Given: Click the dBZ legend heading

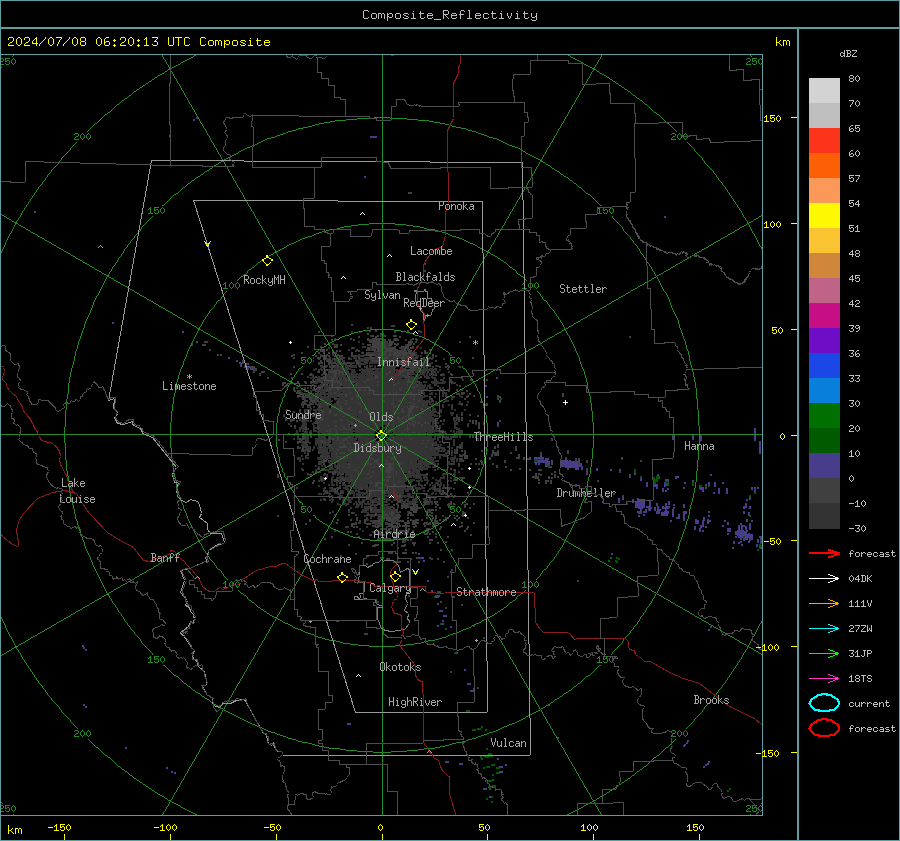Looking at the screenshot, I should pyautogui.click(x=848, y=54).
